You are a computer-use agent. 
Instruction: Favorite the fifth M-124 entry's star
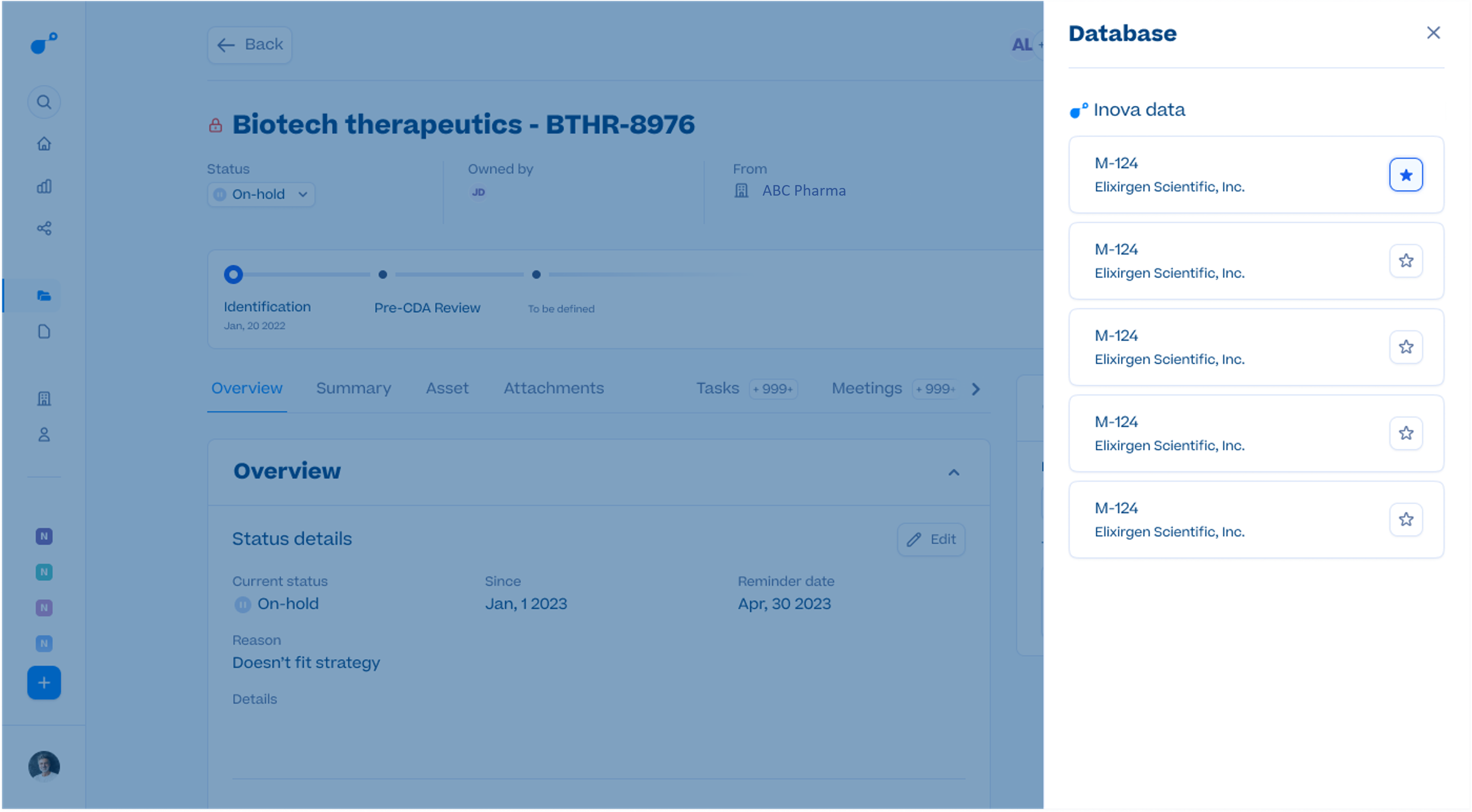pos(1406,520)
